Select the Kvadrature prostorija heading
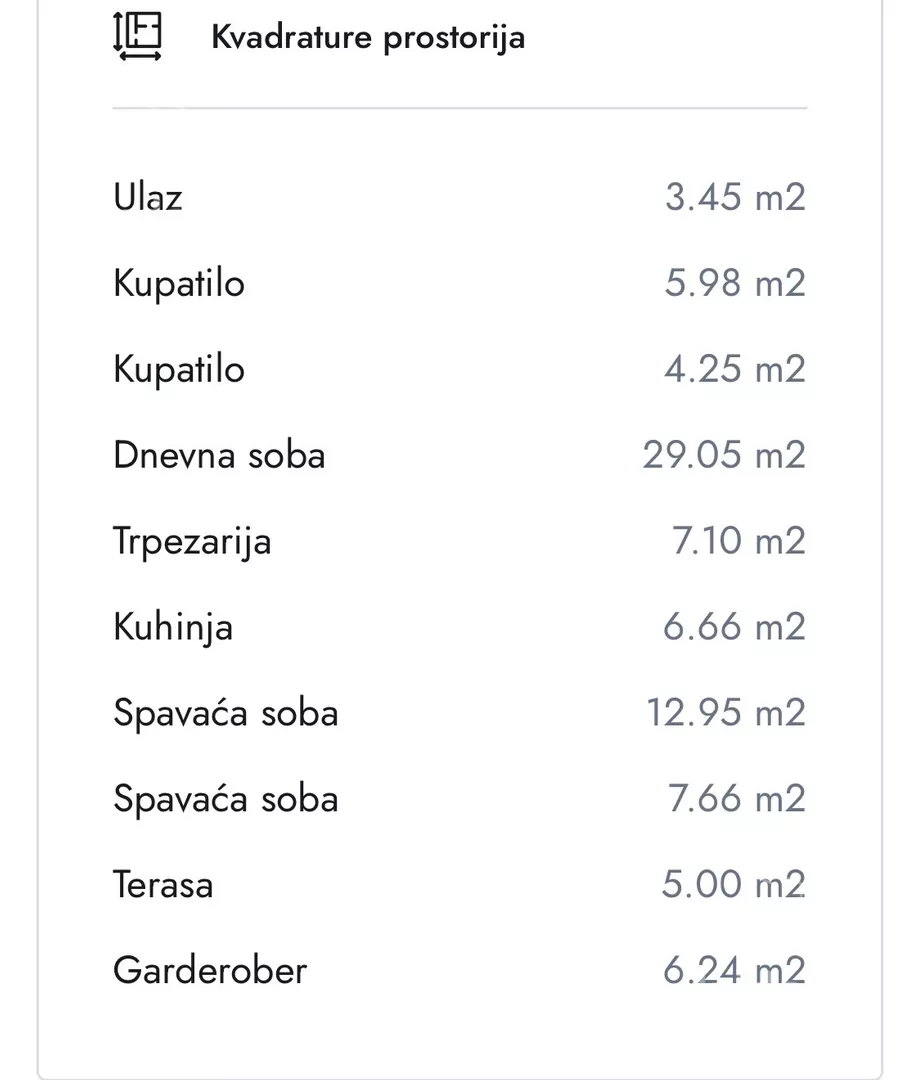The height and width of the screenshot is (1080, 920). 368,37
